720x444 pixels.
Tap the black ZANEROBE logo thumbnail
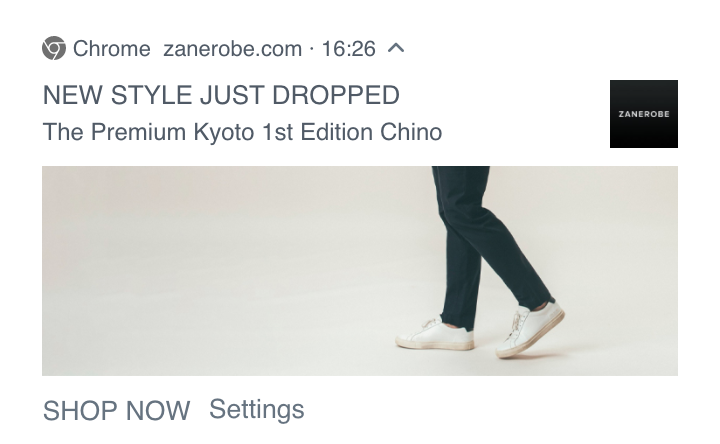[643, 114]
